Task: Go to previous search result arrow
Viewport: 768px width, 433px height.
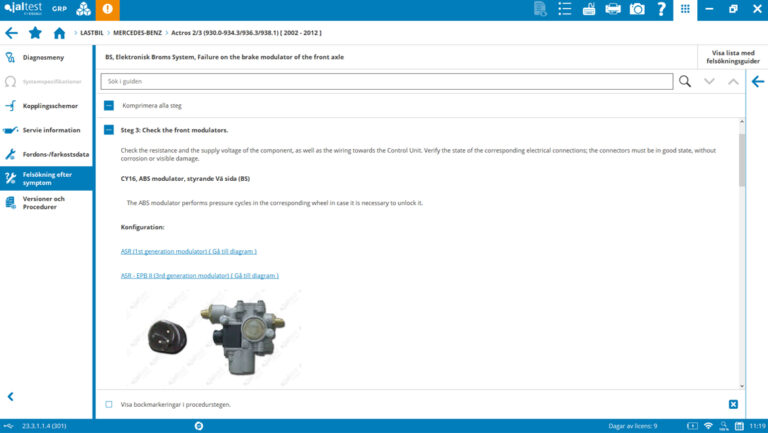Action: point(733,81)
